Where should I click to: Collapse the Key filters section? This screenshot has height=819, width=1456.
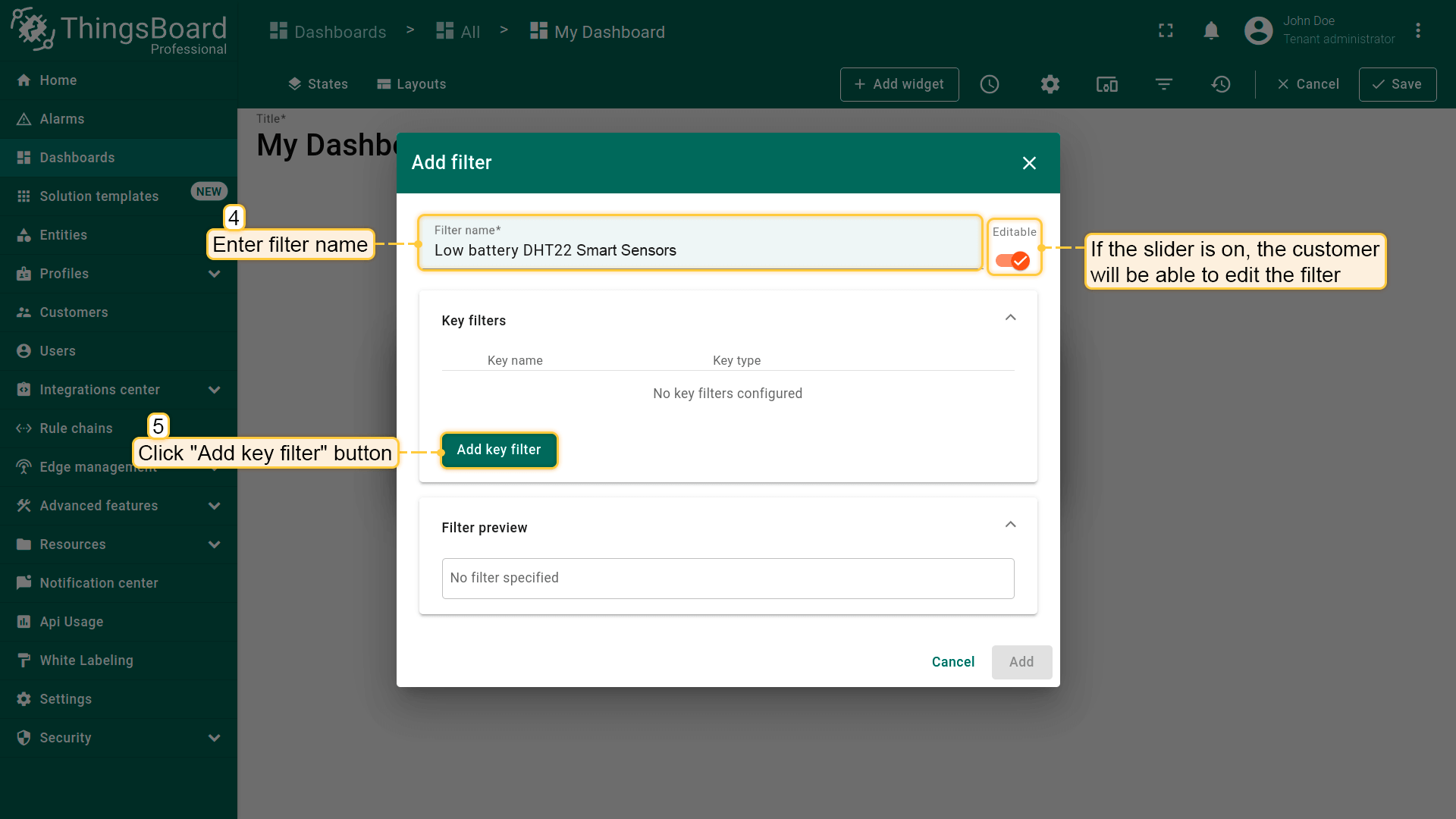click(x=1010, y=318)
